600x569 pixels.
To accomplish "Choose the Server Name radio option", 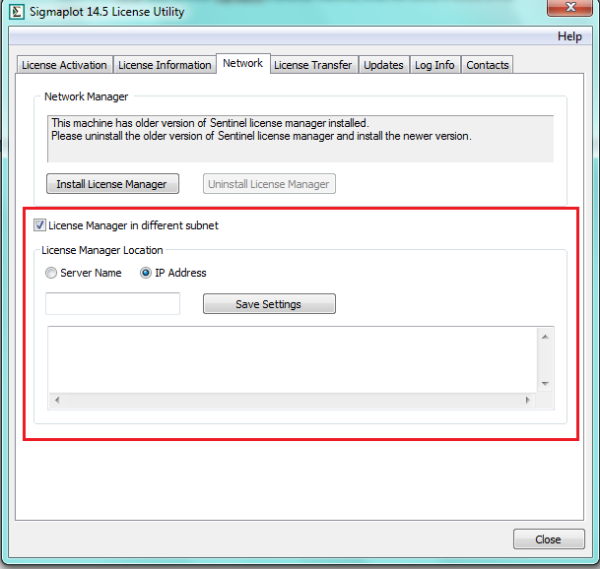I will 51,273.
